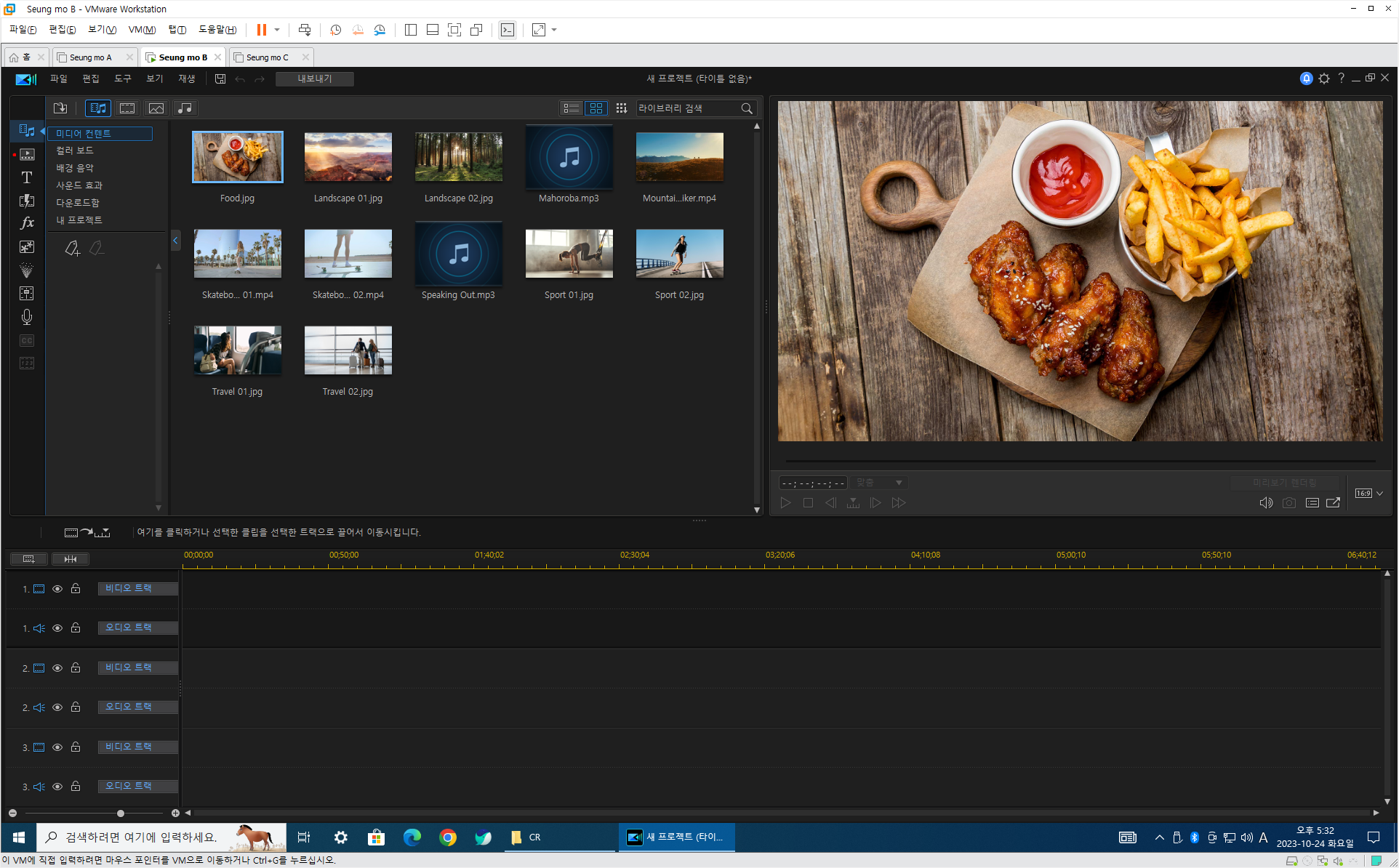Filter library by audio only icon

185,108
